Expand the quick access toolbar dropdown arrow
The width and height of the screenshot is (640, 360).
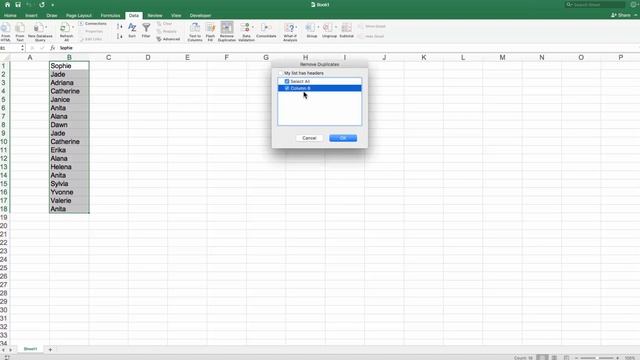tap(53, 5)
